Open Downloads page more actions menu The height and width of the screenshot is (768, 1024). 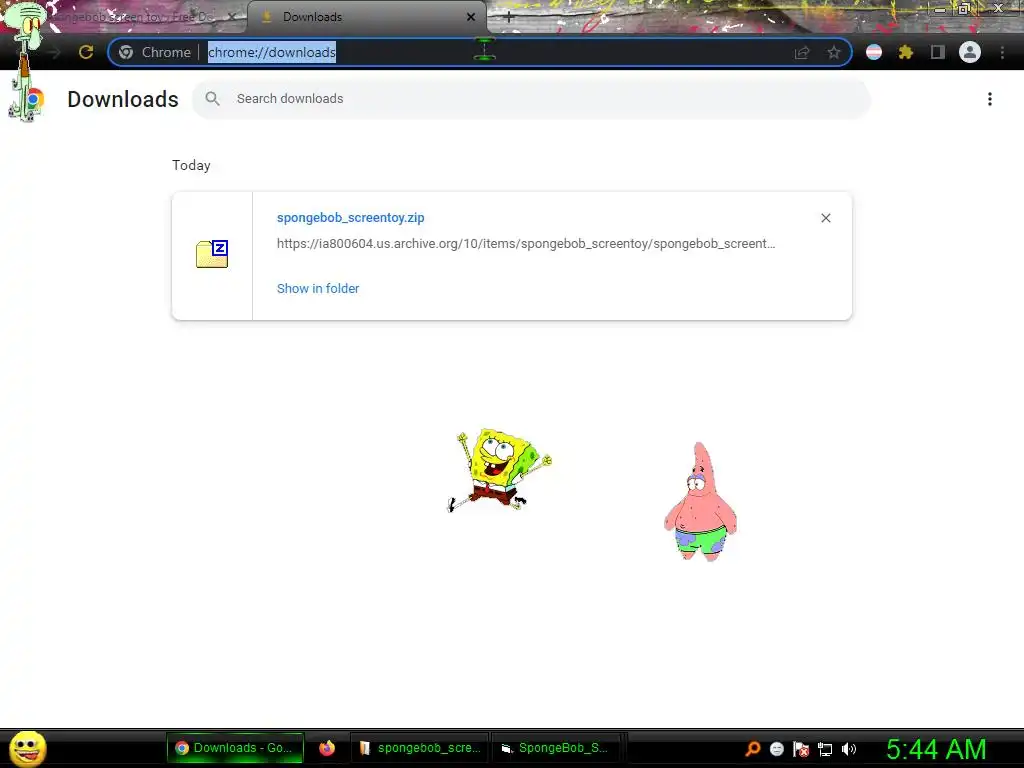click(x=990, y=99)
